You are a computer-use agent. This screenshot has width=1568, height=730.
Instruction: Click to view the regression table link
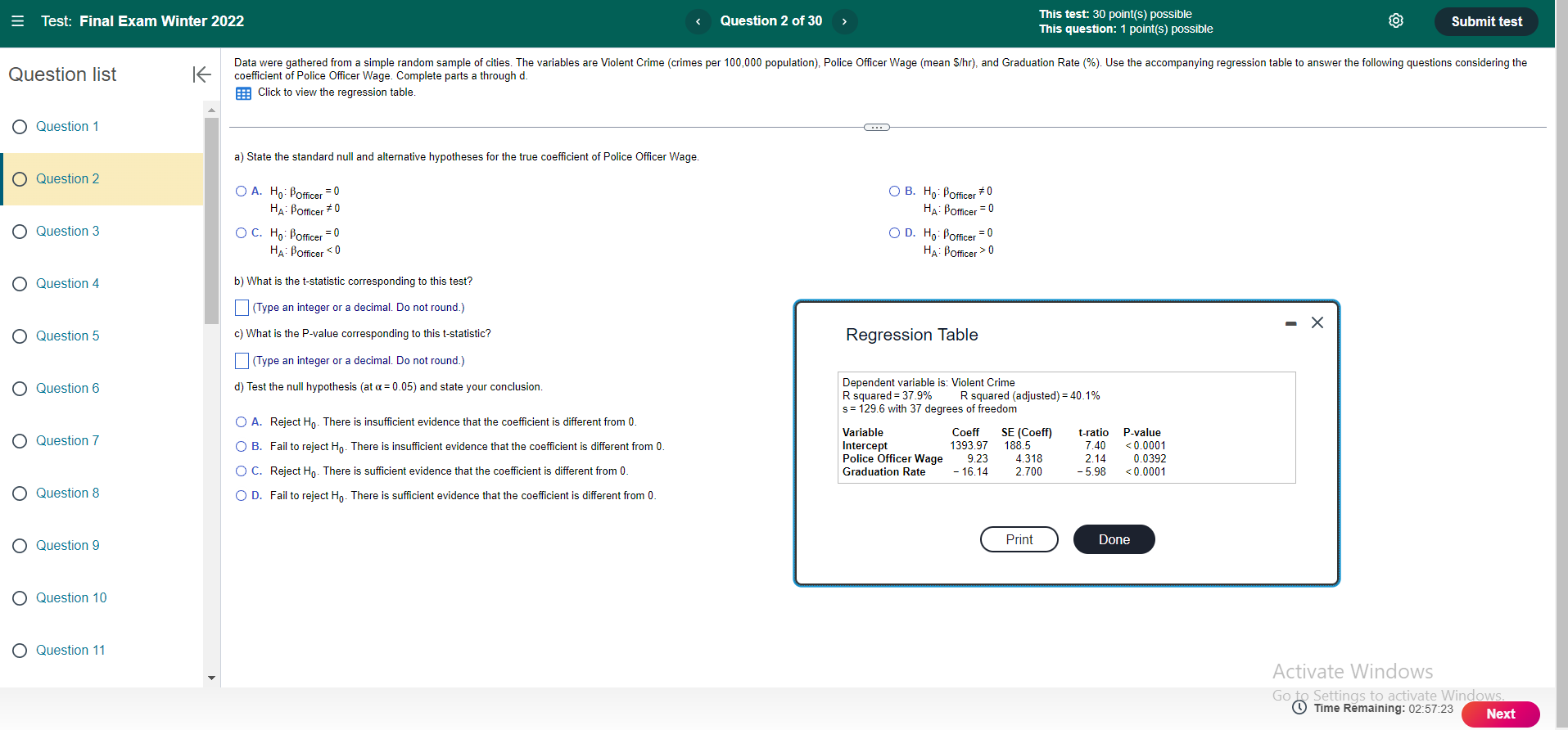click(337, 92)
